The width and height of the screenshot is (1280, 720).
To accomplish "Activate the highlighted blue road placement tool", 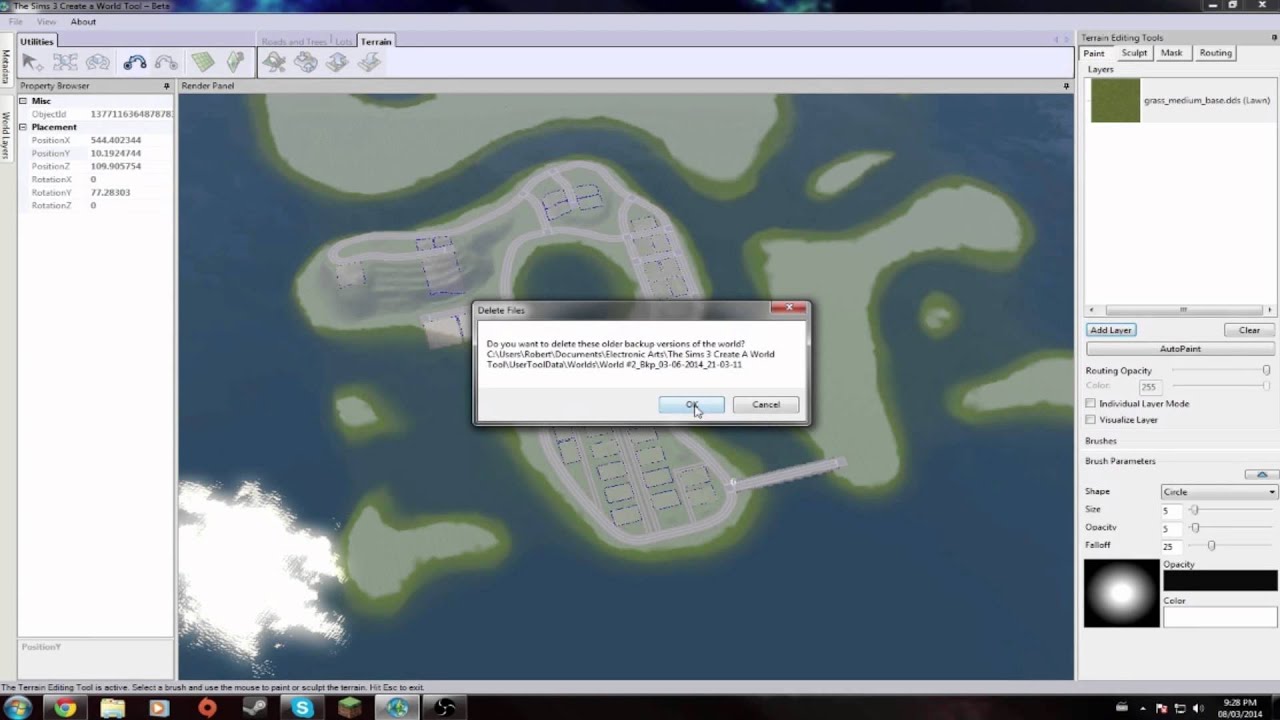I will [x=135, y=63].
